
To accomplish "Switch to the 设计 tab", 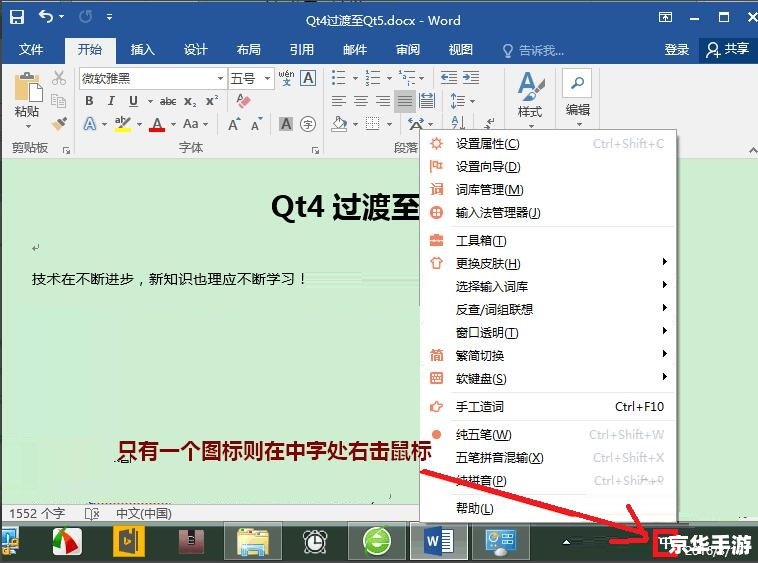I will pyautogui.click(x=195, y=50).
